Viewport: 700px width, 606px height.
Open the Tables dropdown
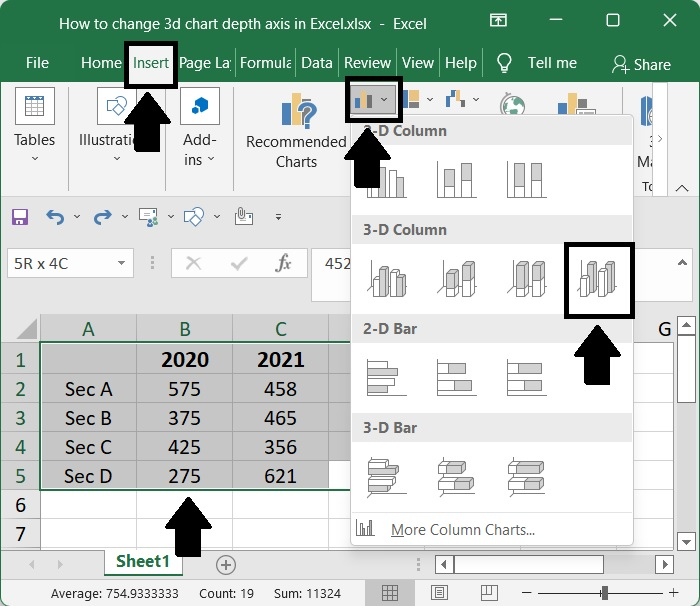point(34,125)
